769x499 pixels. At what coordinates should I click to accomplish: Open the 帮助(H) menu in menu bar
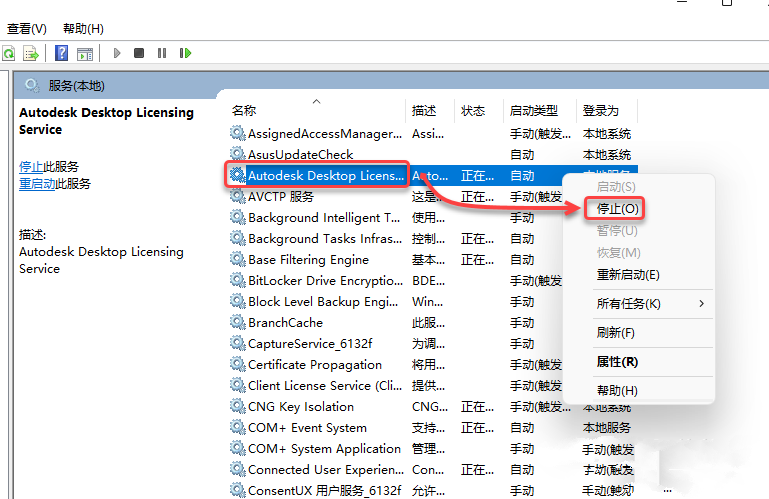[83, 29]
